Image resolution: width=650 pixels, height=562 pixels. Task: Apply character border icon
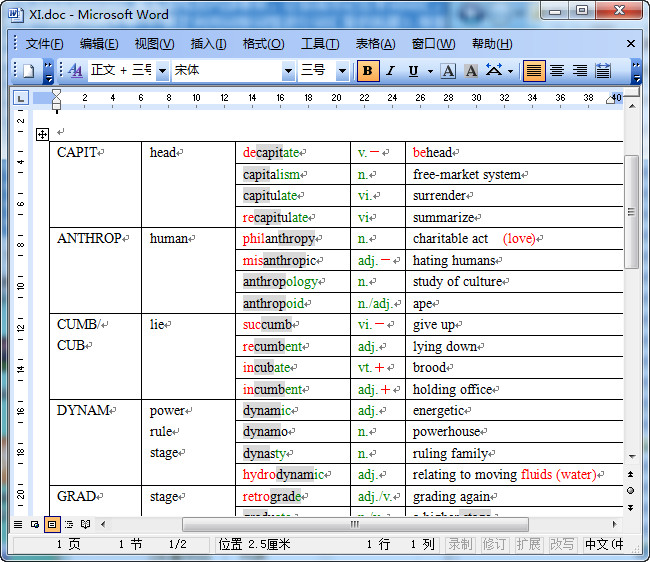pos(448,71)
